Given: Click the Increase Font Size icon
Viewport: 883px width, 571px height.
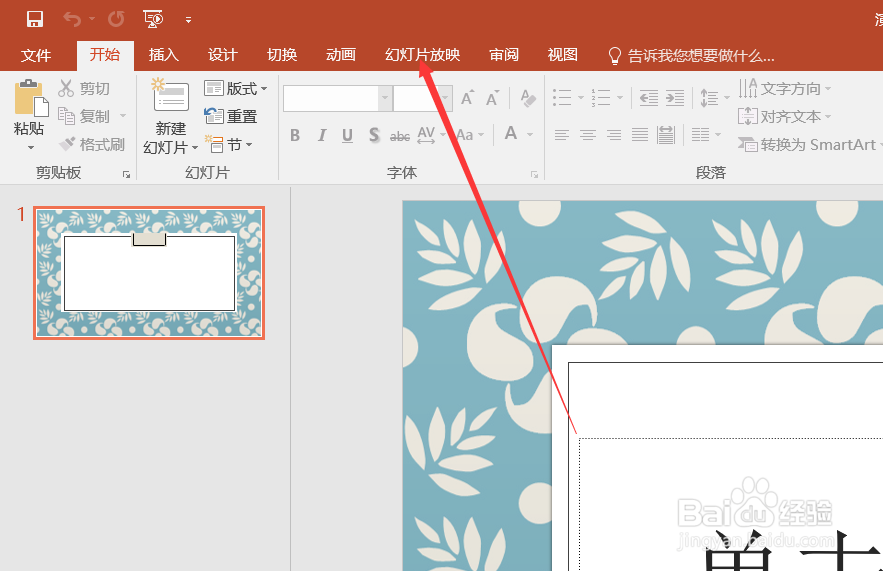Looking at the screenshot, I should 467,98.
